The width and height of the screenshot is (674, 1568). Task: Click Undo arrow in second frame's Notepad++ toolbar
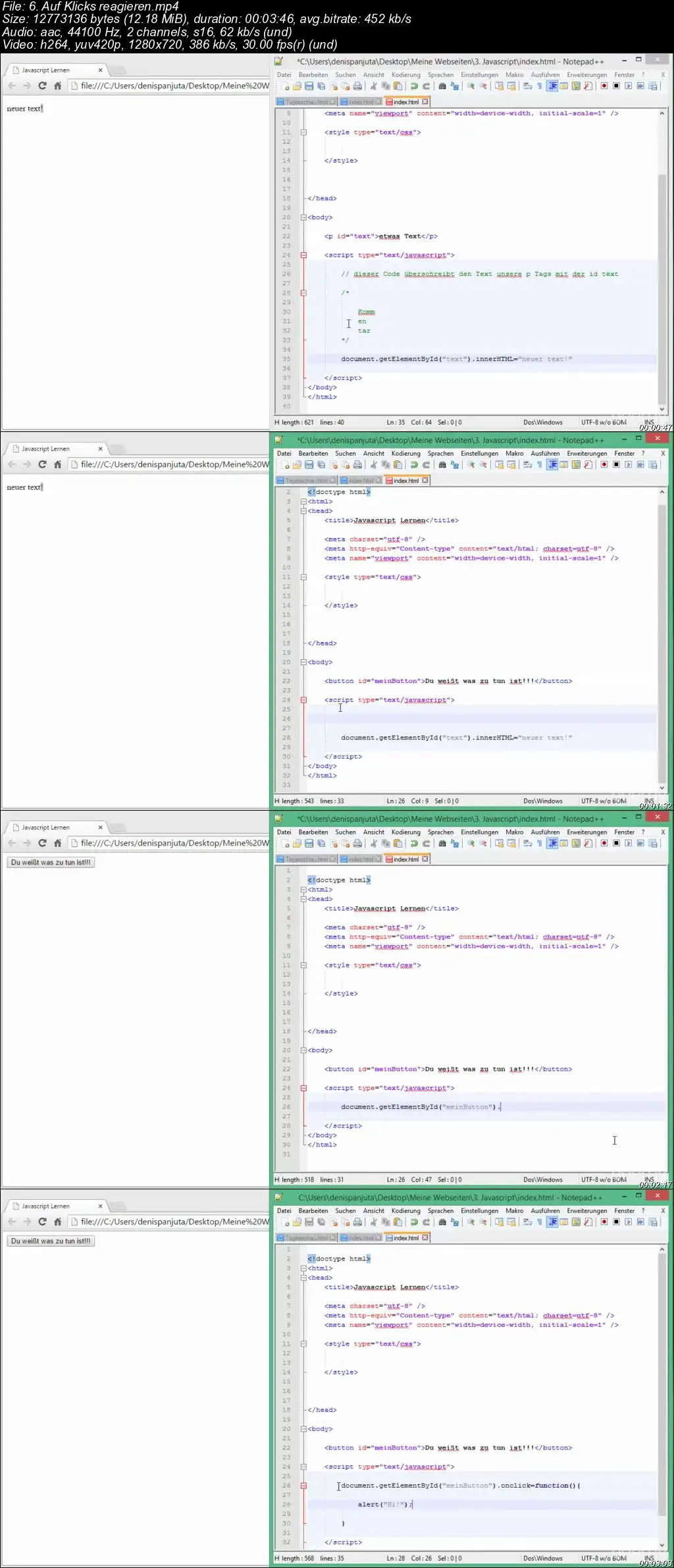[414, 465]
